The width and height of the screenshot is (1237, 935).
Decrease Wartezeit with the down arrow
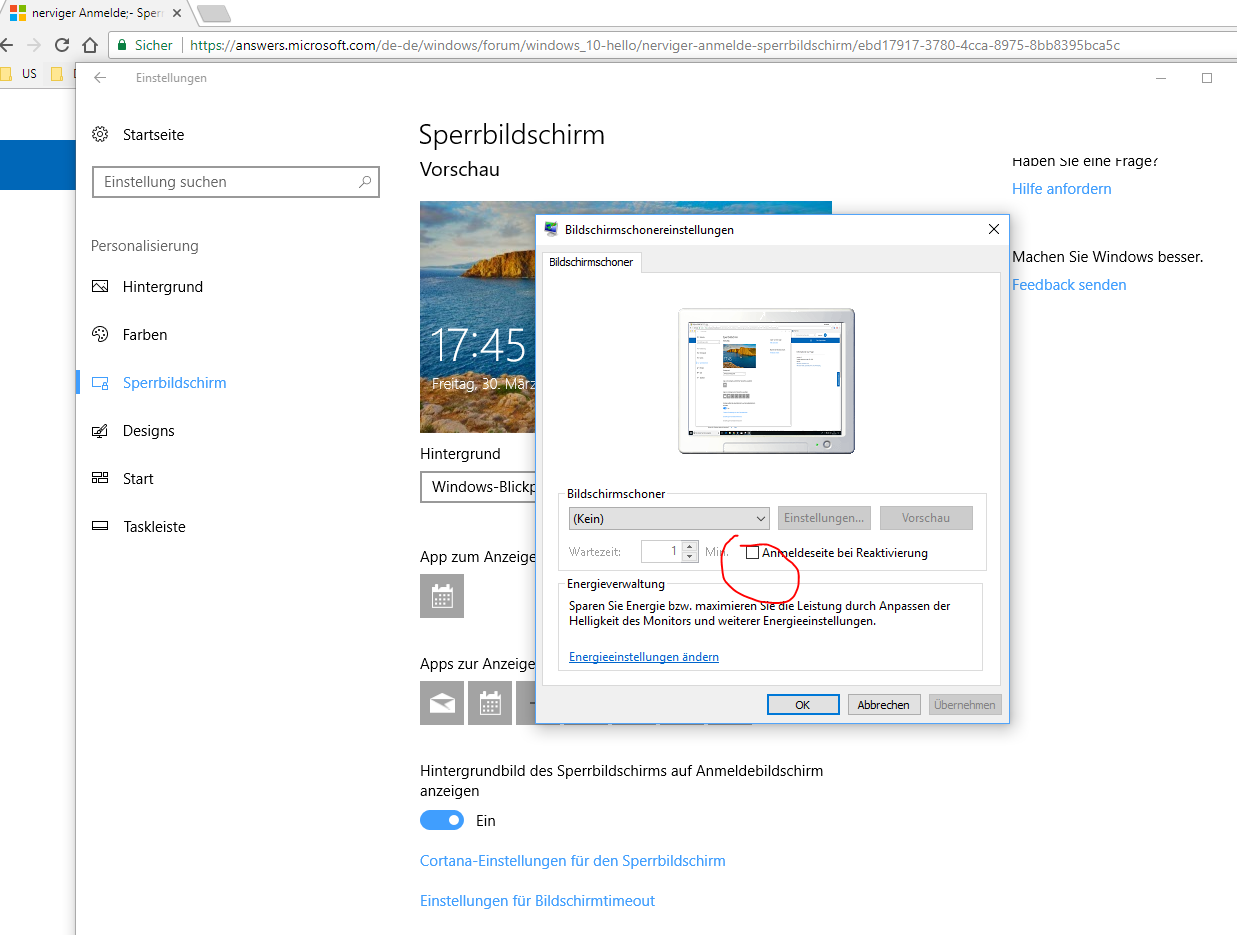[689, 557]
